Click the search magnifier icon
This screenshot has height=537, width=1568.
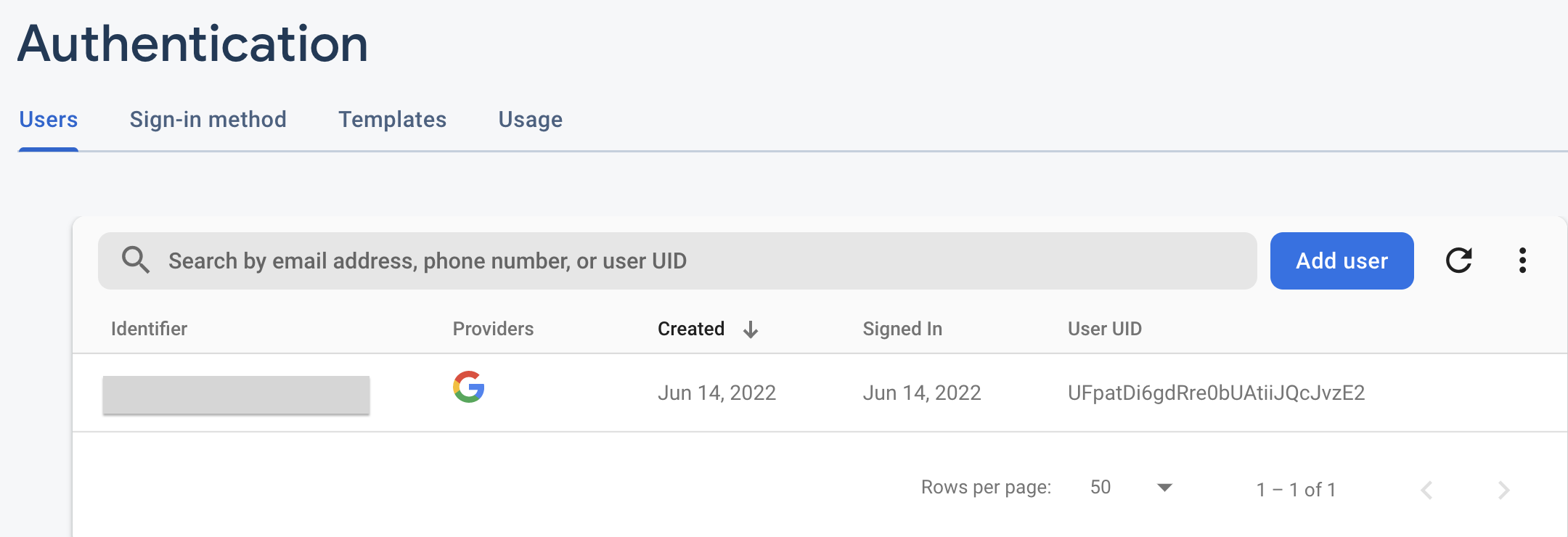coord(136,260)
